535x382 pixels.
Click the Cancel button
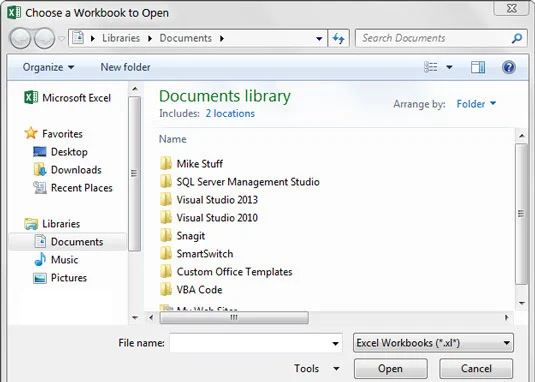[x=476, y=368]
